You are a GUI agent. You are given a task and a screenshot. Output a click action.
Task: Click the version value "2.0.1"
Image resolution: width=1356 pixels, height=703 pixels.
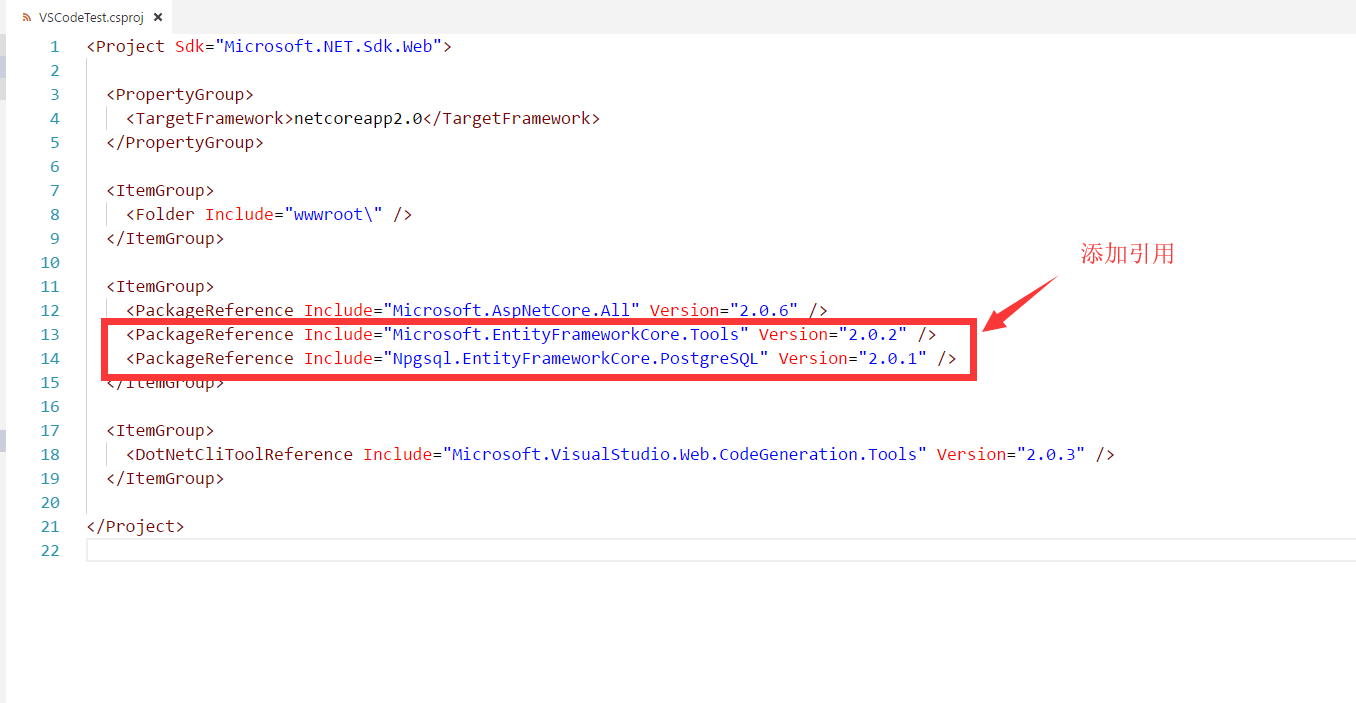click(x=892, y=358)
